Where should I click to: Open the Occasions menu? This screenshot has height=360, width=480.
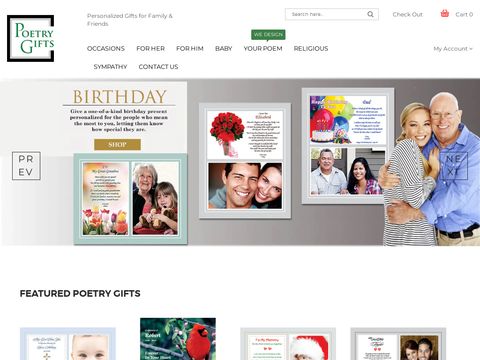coord(106,49)
